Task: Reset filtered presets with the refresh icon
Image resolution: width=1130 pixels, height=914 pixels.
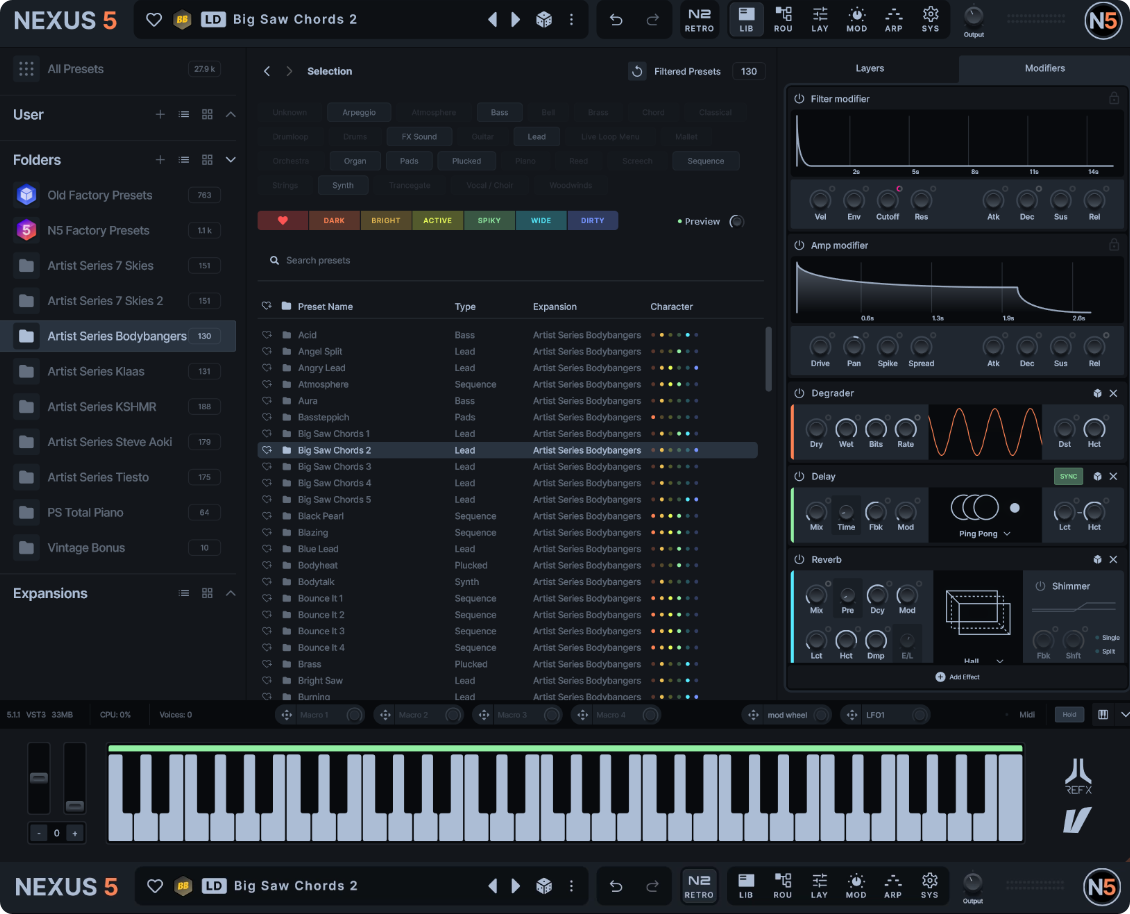Action: (x=637, y=71)
